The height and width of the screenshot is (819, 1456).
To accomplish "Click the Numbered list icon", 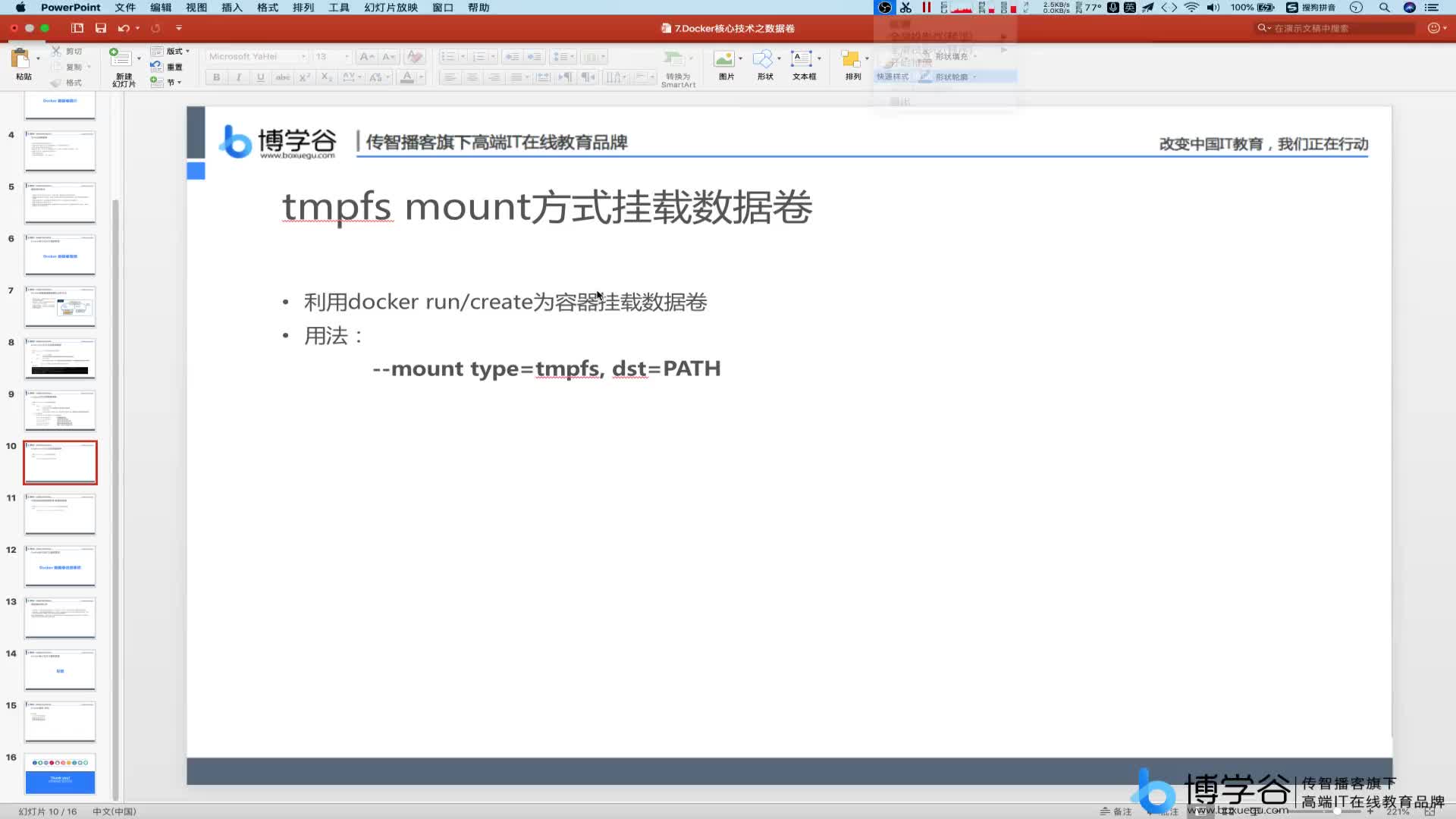I will [479, 57].
